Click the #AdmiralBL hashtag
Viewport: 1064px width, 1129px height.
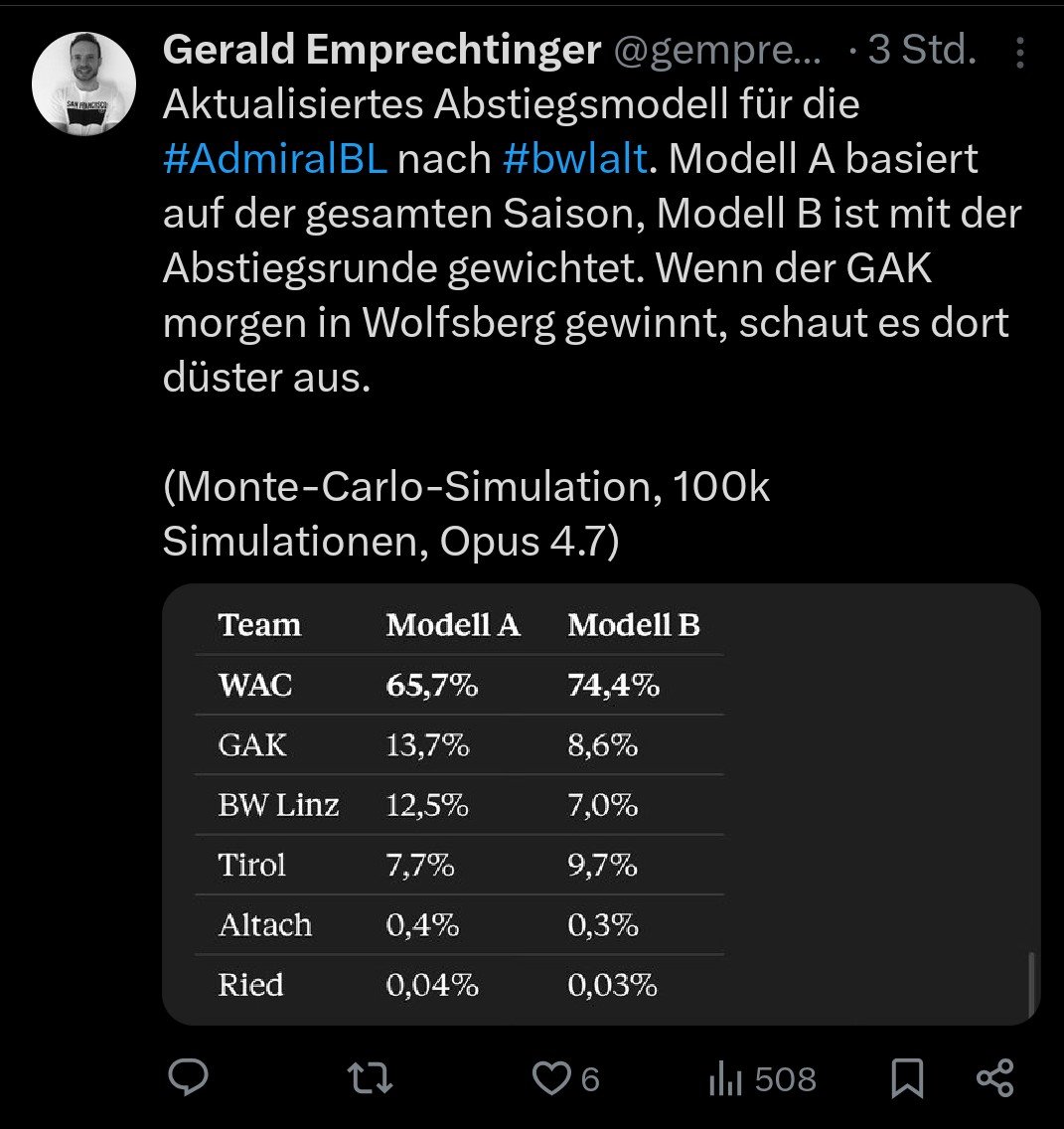click(274, 160)
